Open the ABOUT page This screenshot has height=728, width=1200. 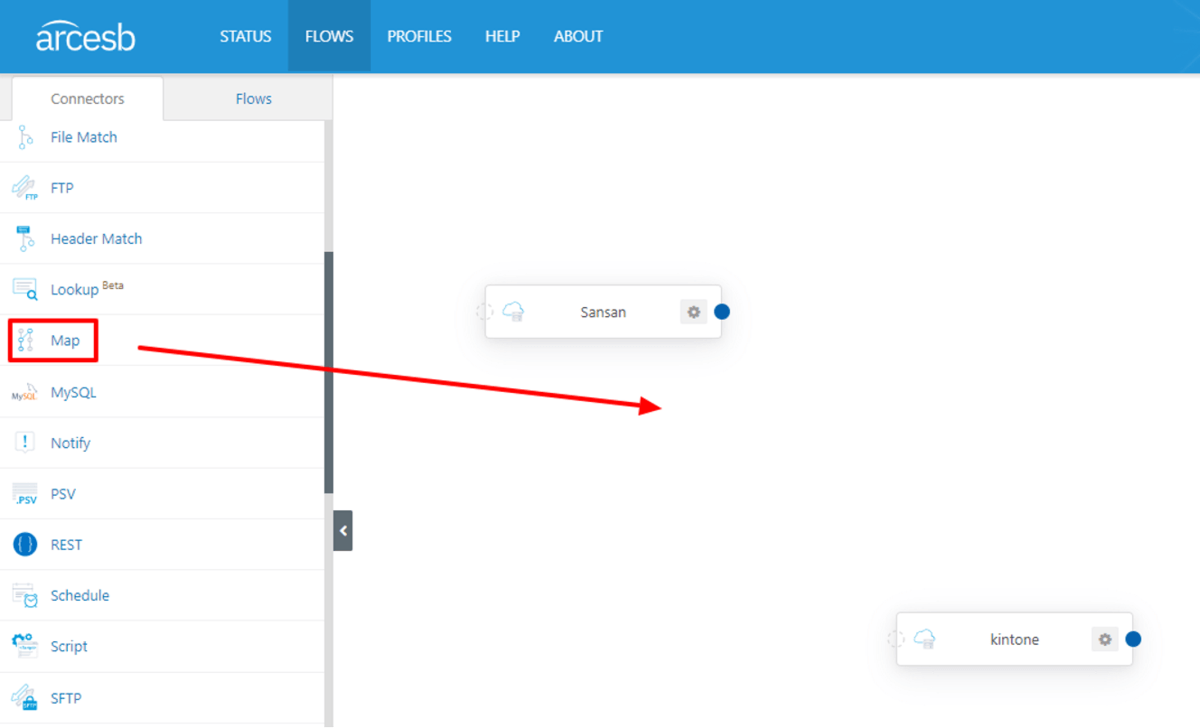[x=578, y=36]
